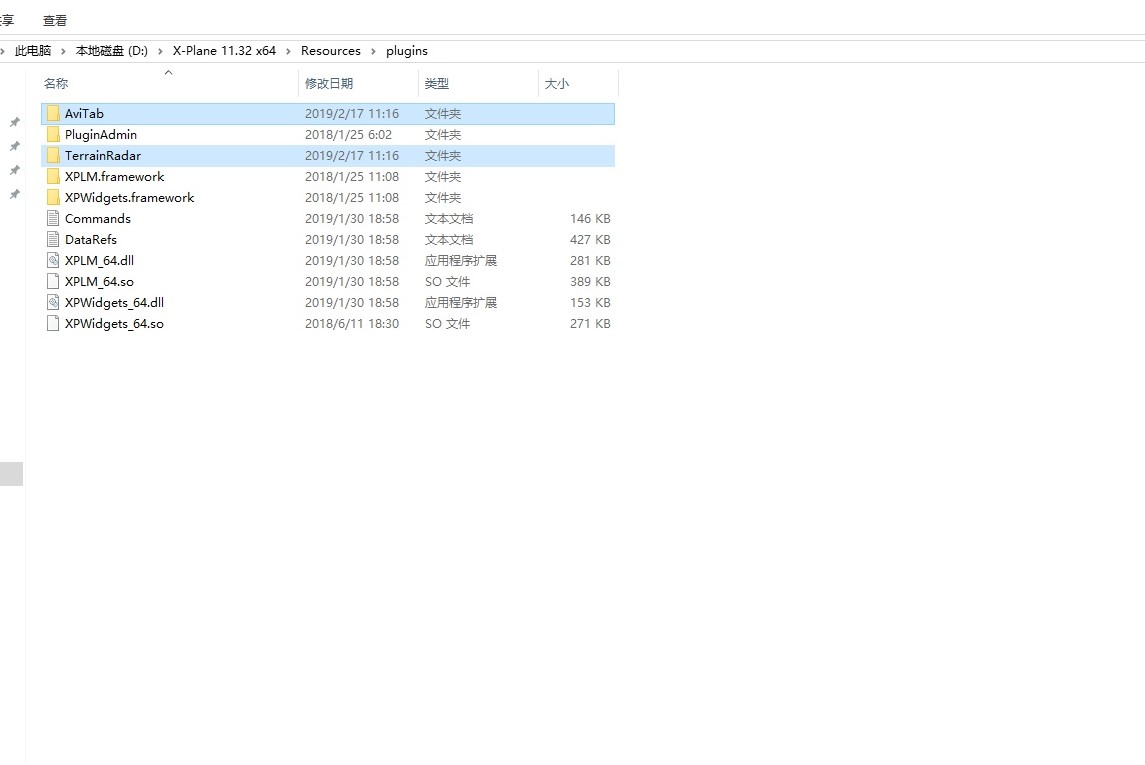1145x765 pixels.
Task: Click the 271 KB size cell
Action: click(590, 324)
